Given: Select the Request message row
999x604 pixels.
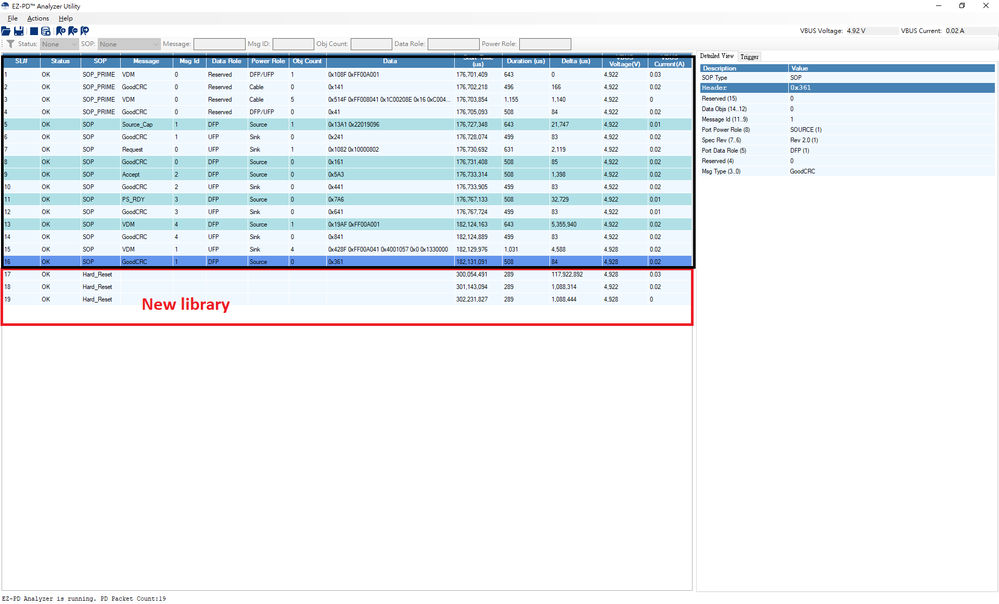Looking at the screenshot, I should tap(347, 150).
